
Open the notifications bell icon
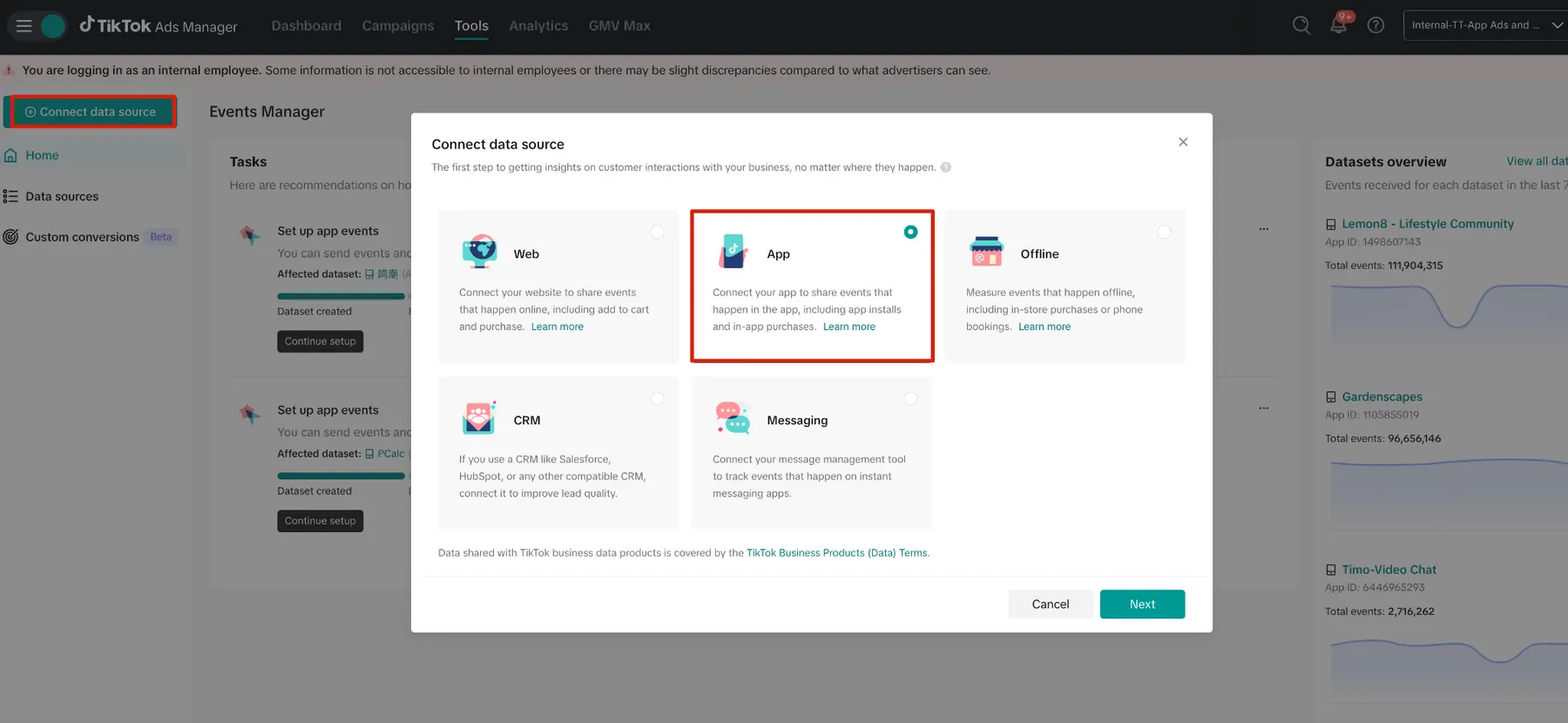[1339, 25]
